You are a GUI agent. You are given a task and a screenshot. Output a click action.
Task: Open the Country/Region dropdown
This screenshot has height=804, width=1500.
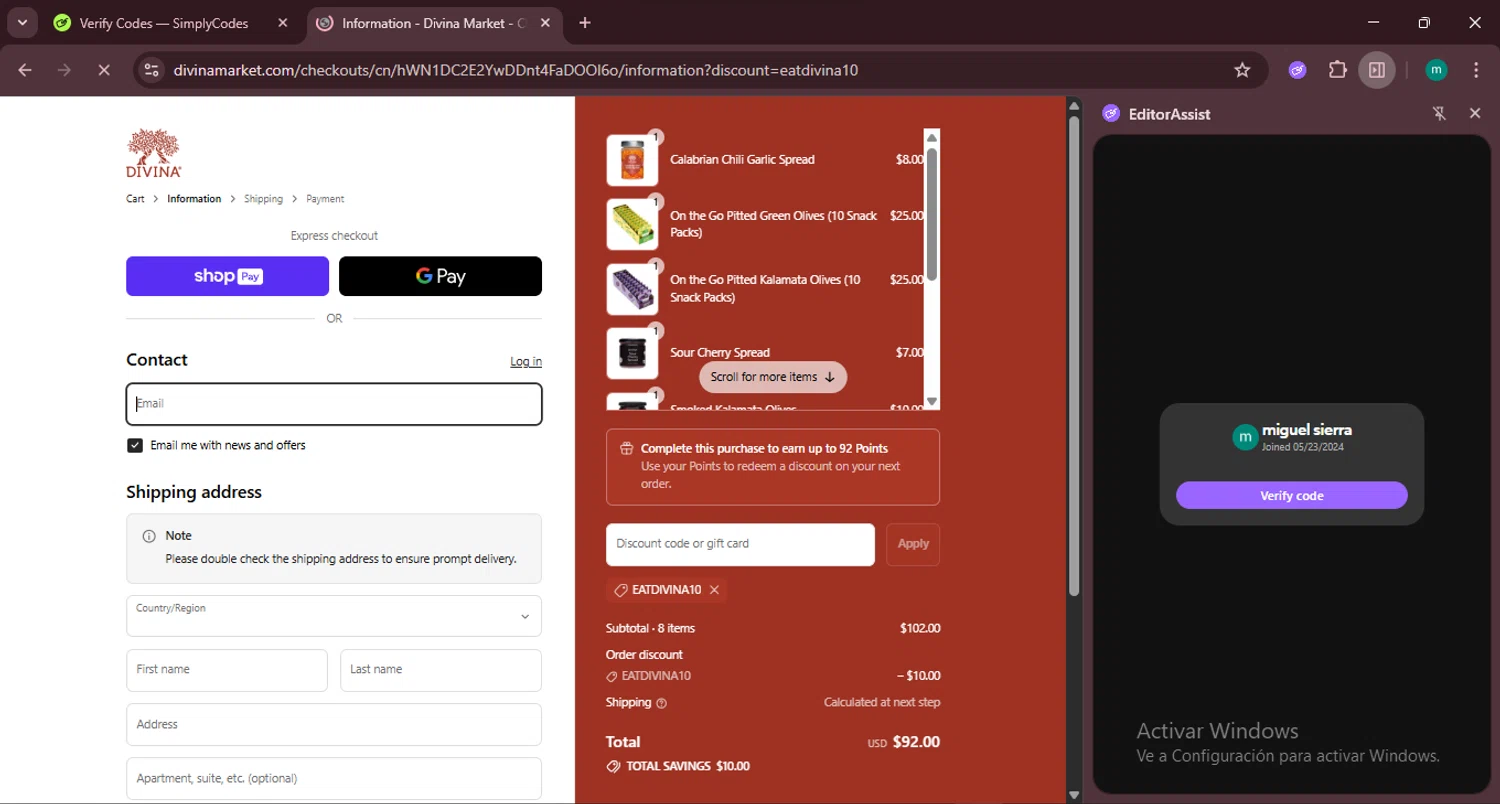pyautogui.click(x=334, y=616)
